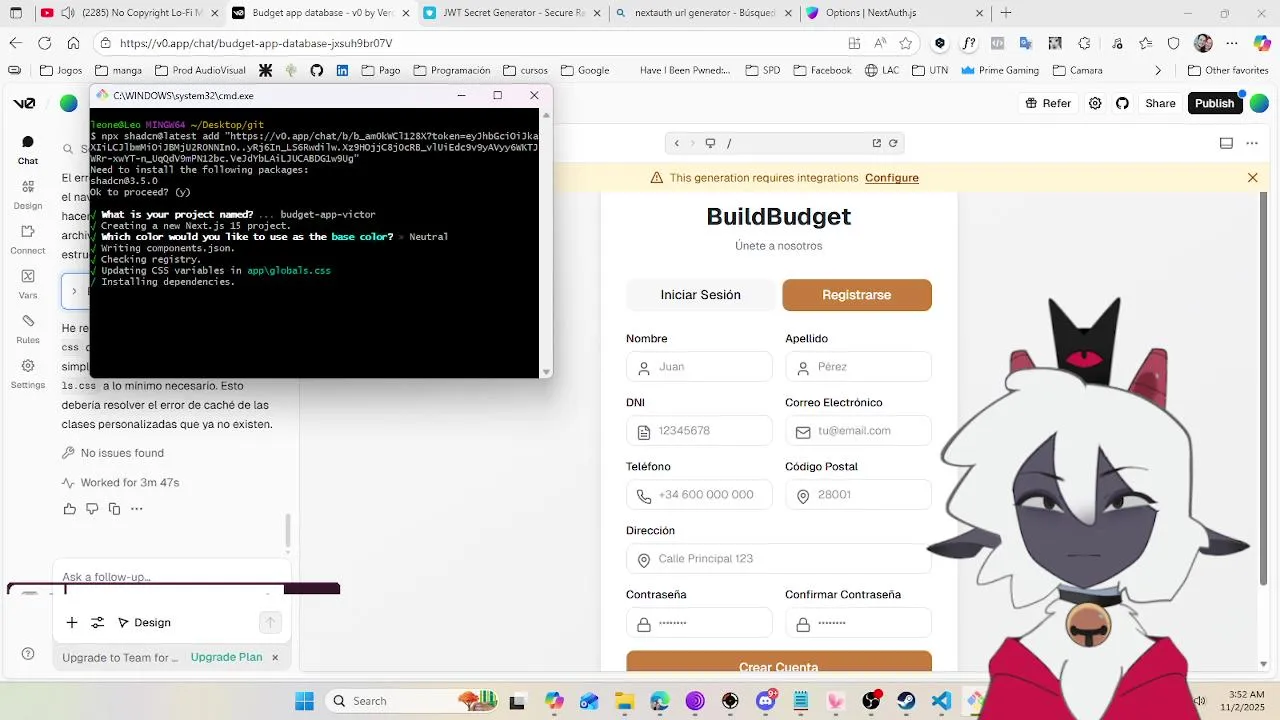This screenshot has height=720, width=1280.
Task: Reload the browser page
Action: [44, 43]
